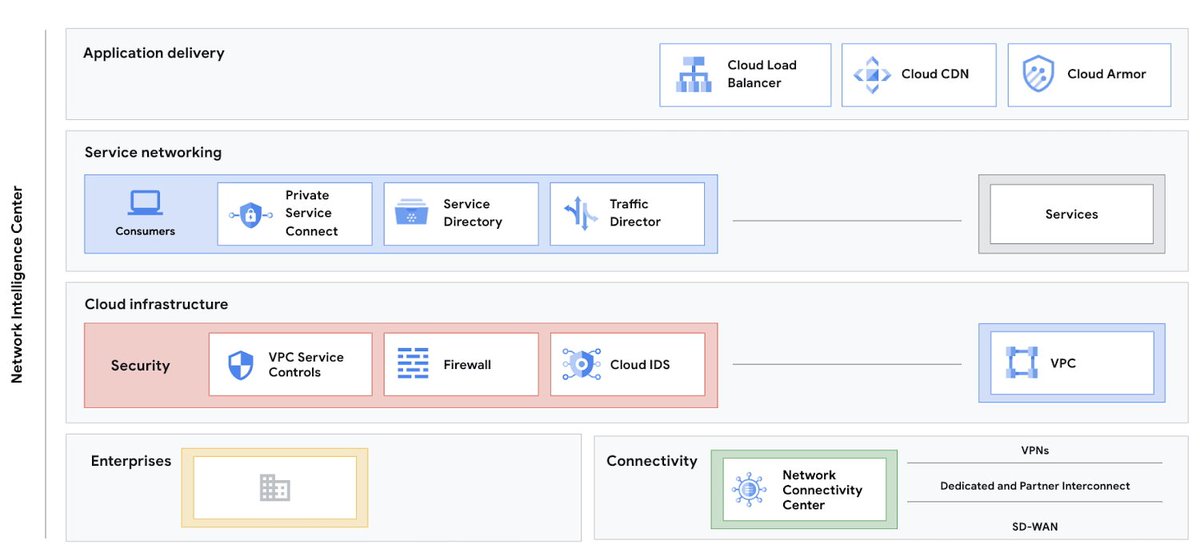This screenshot has width=1200, height=553.
Task: Select the Cloud Armor label
Action: 1107,74
